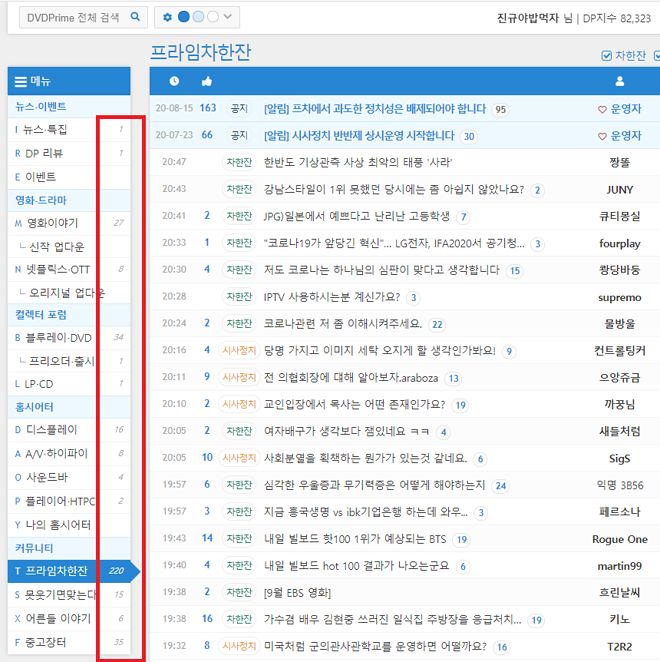Open post about LG전자 IFA2020

click(394, 244)
